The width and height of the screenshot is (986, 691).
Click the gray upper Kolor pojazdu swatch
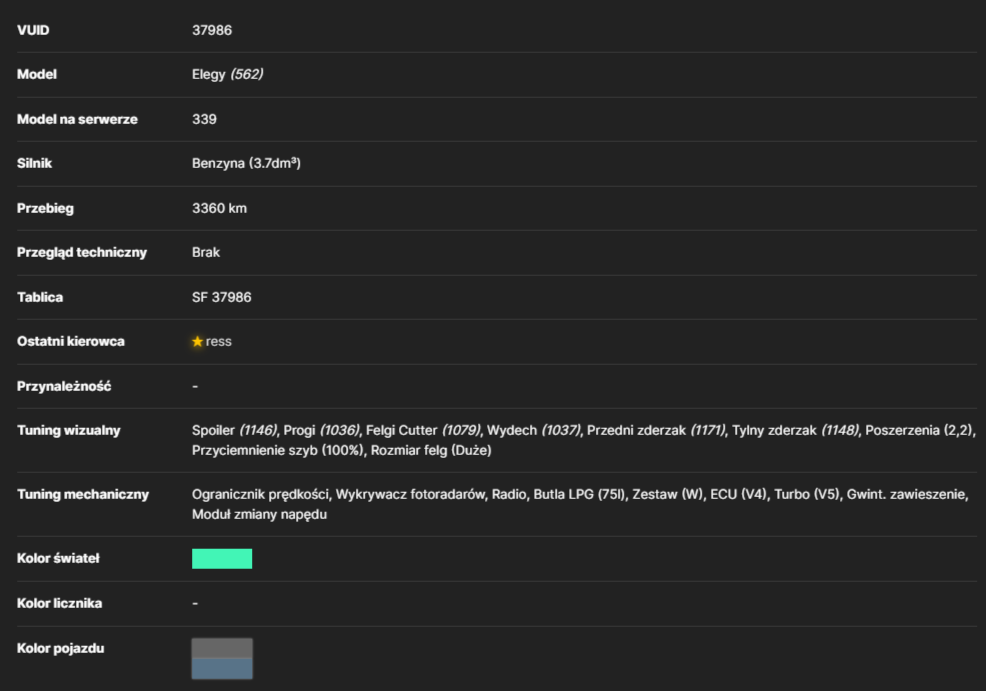222,648
